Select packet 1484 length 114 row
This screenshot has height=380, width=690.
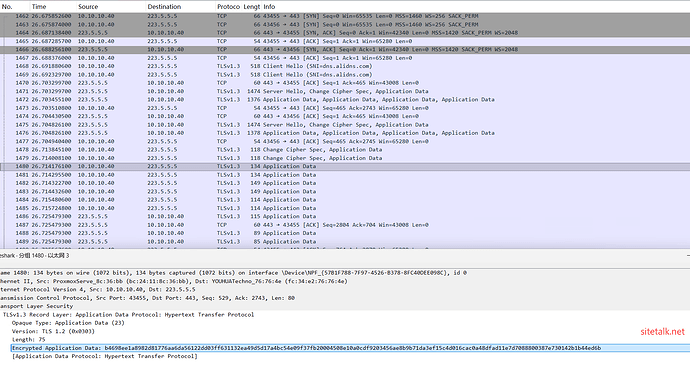coord(345,200)
